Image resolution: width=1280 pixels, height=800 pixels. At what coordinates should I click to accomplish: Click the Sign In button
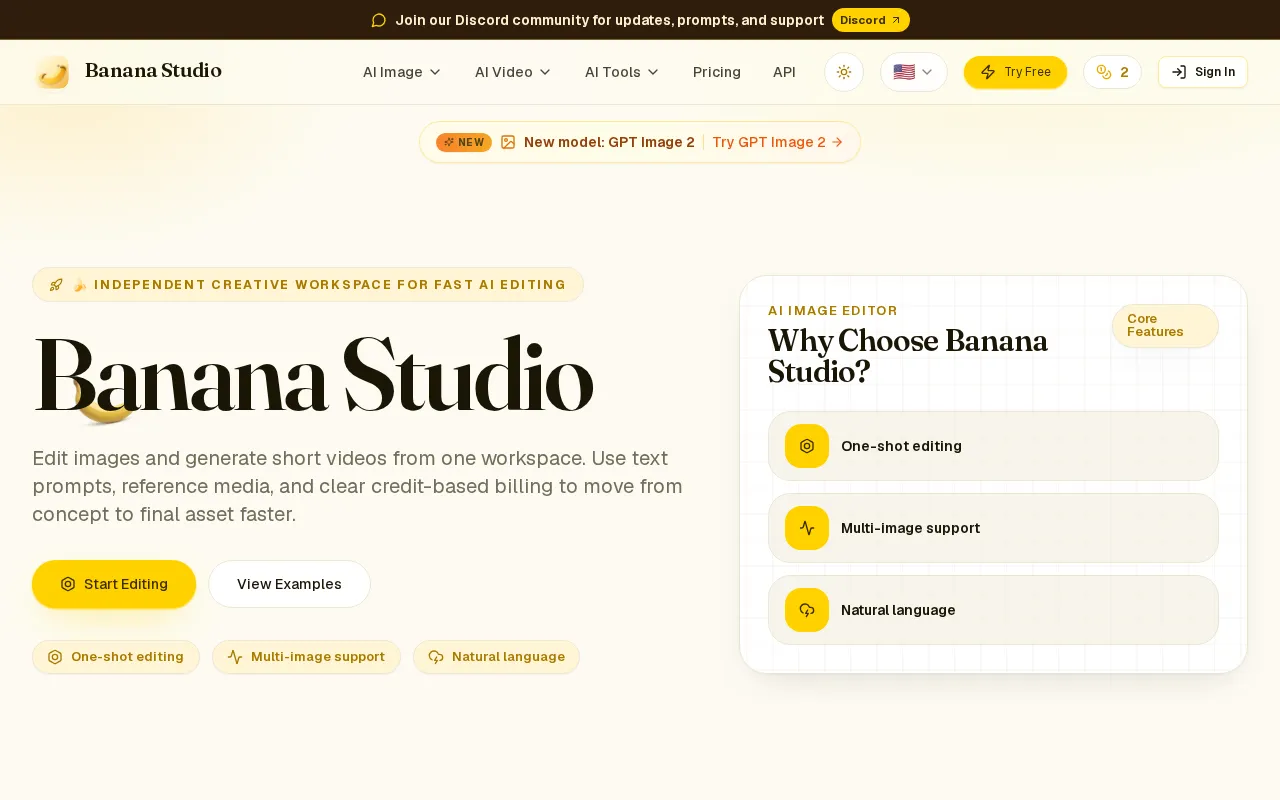(1203, 72)
